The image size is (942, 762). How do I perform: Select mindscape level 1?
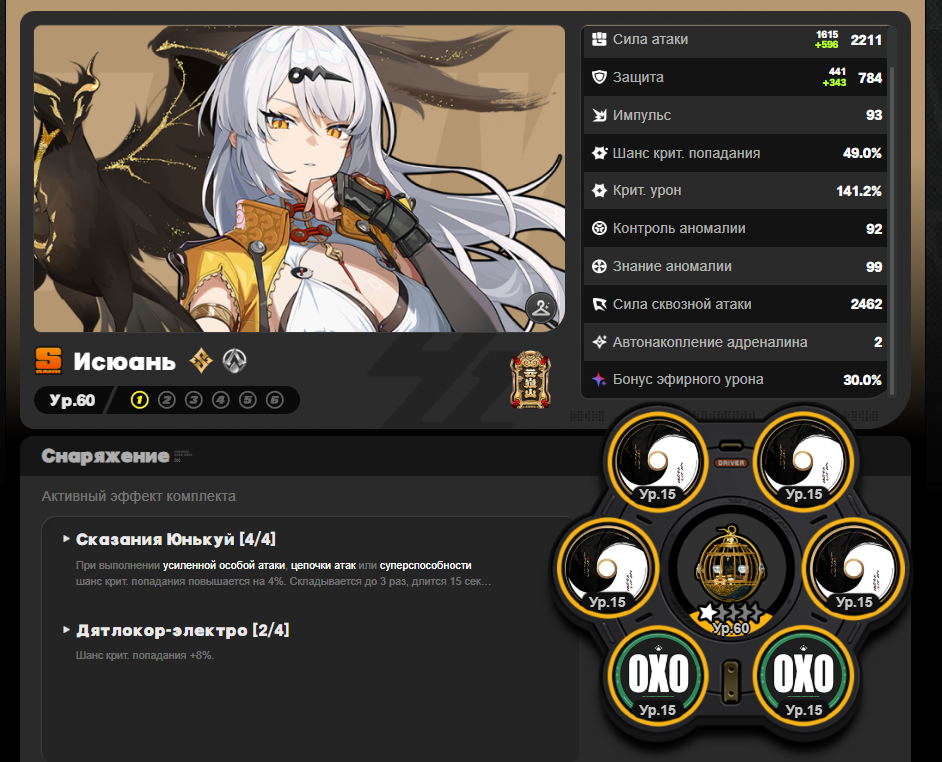(x=139, y=400)
